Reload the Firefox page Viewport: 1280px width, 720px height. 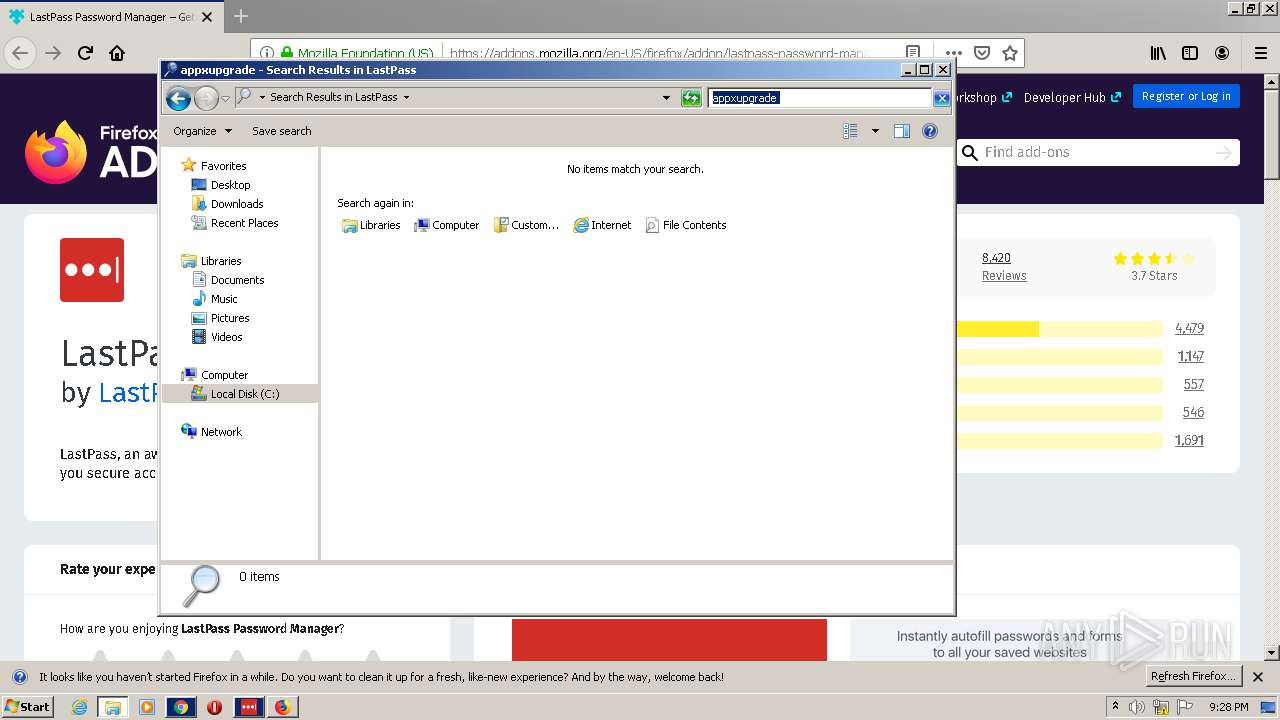click(85, 53)
